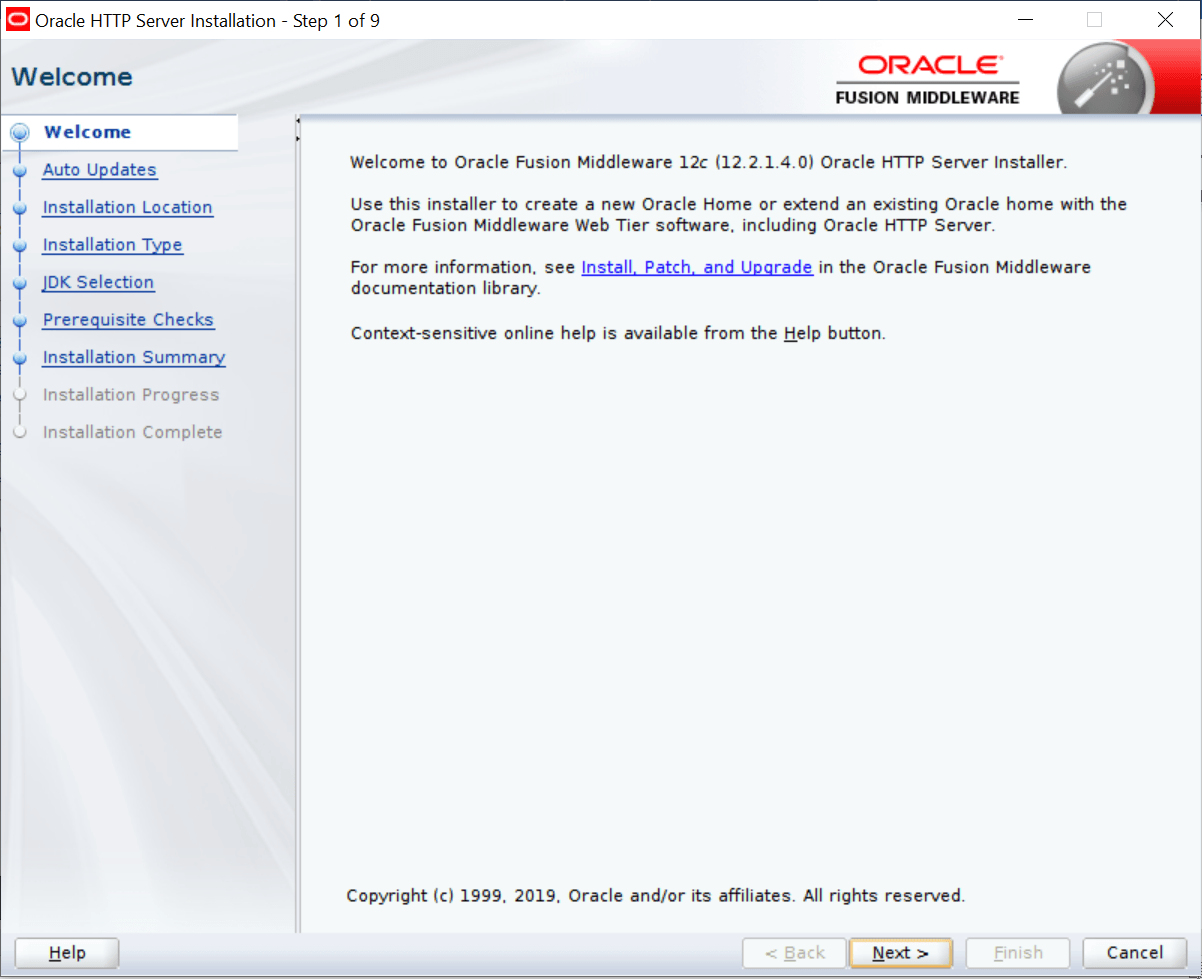Click the JDK Selection step circle indicator
The image size is (1203, 980).
(x=21, y=282)
